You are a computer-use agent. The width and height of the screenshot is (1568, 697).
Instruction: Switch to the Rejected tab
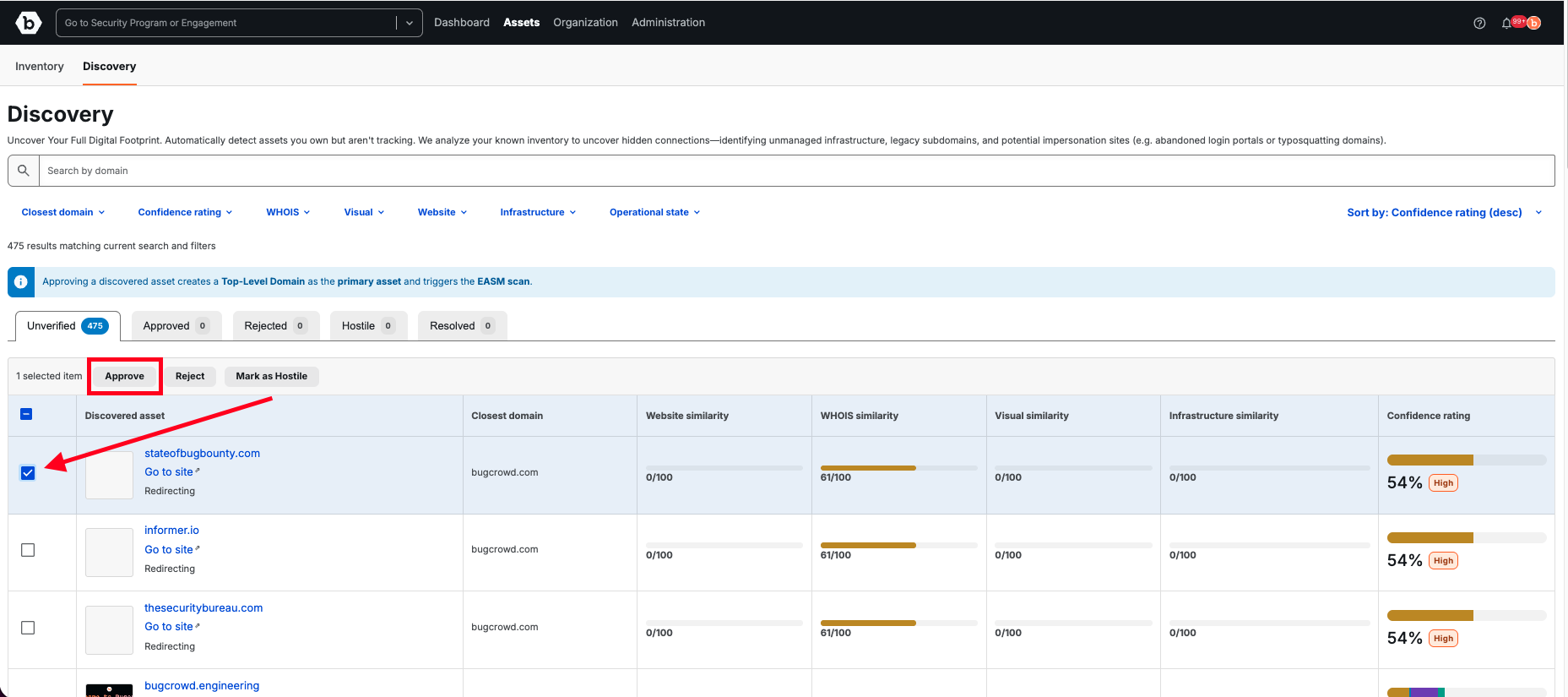point(276,326)
